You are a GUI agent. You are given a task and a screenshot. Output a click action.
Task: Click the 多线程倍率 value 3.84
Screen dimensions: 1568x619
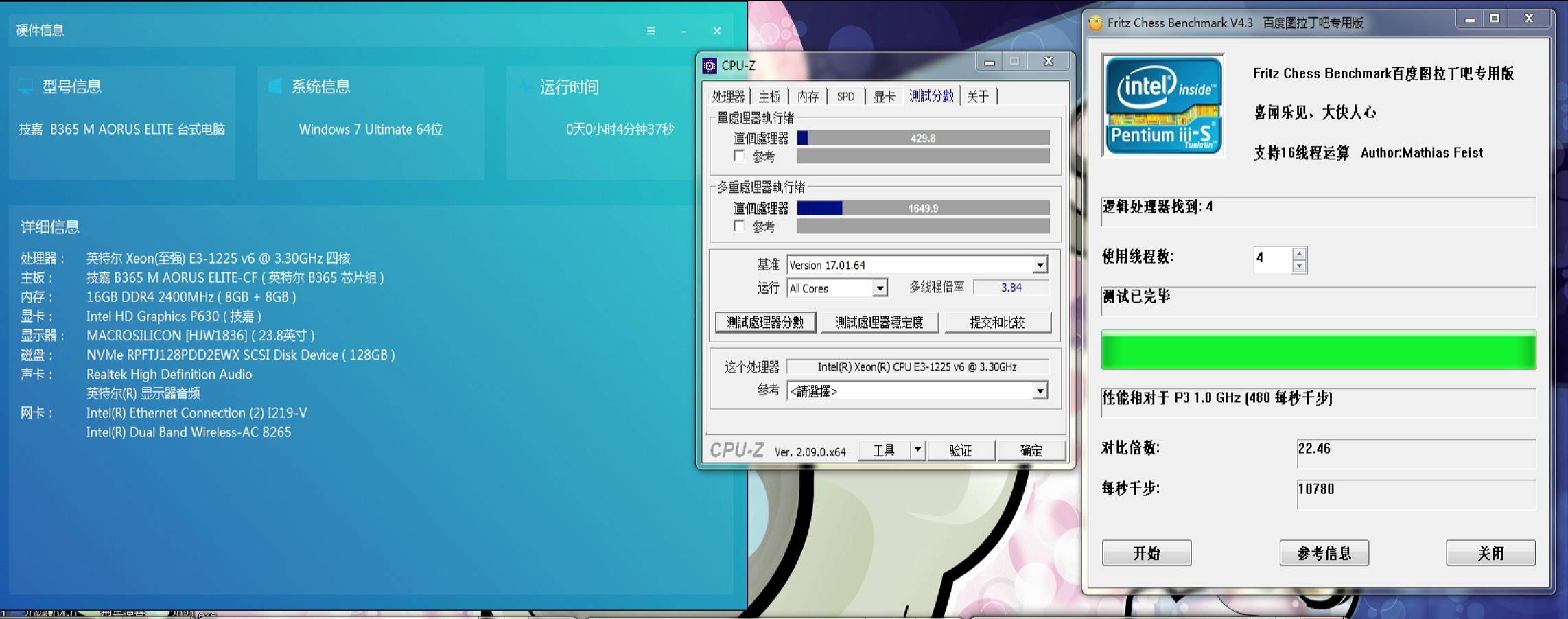(x=1011, y=288)
